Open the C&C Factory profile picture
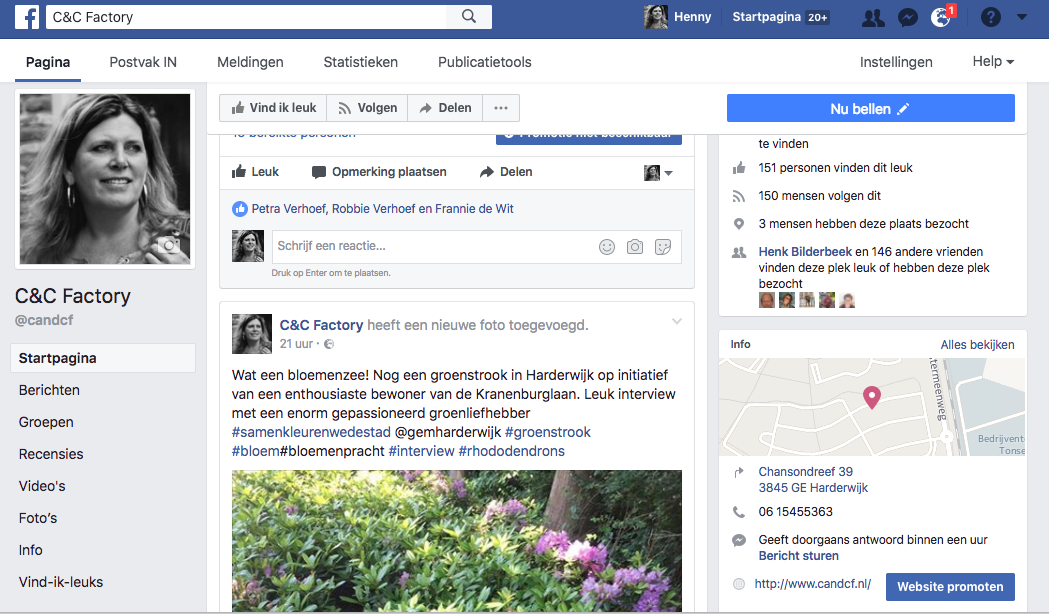This screenshot has width=1049, height=614. pos(105,179)
